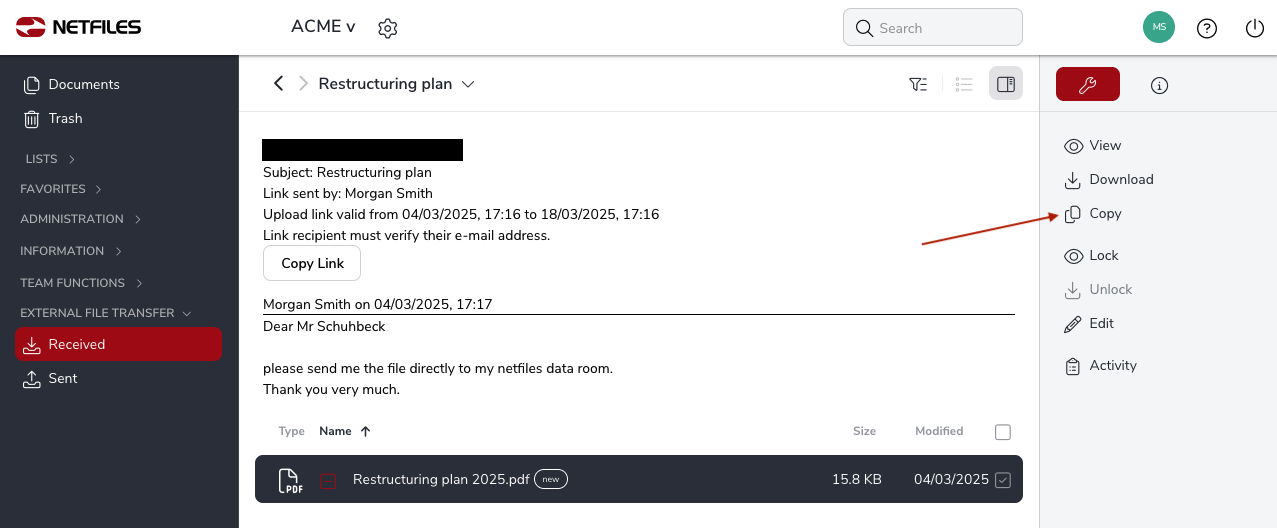Image resolution: width=1277 pixels, height=528 pixels.
Task: Uncheck the Restructuring plan 2025.pdf row checkbox
Action: (1003, 480)
